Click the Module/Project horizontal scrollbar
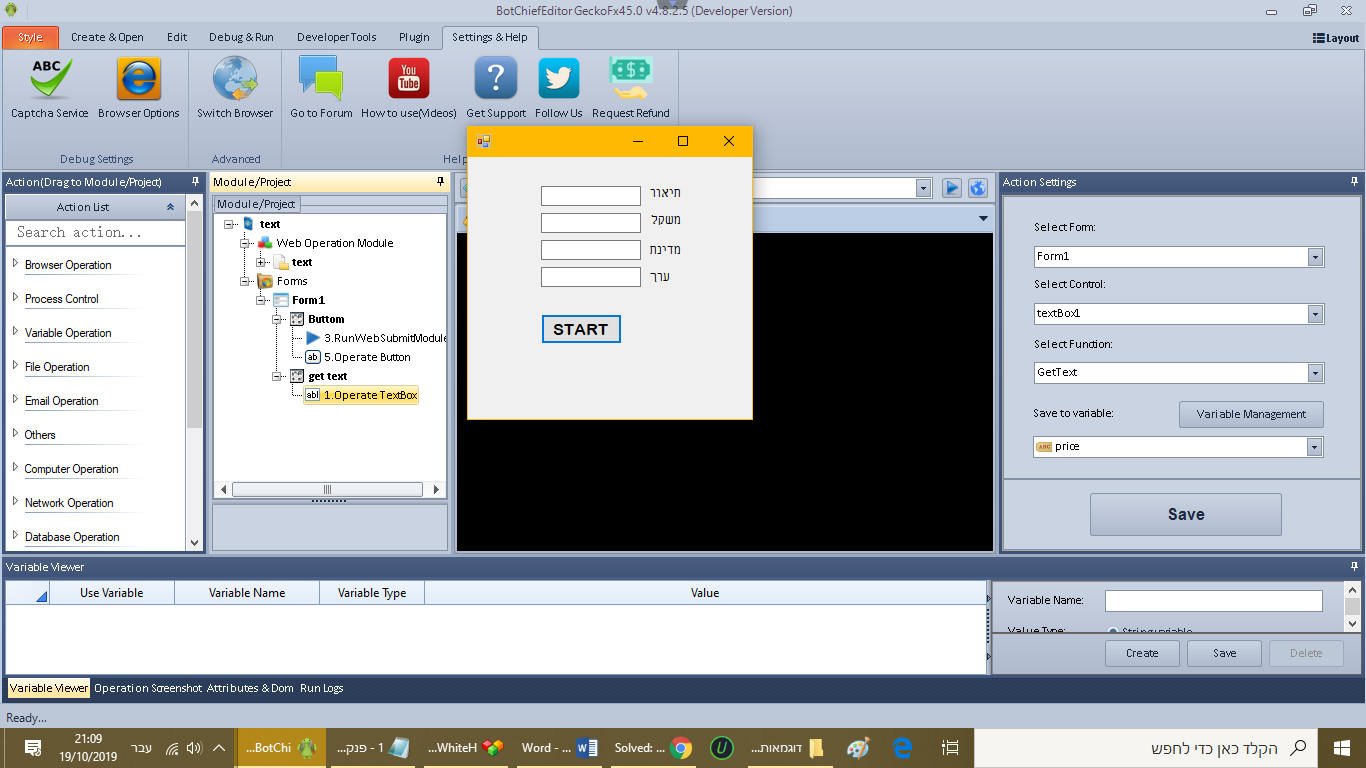 point(328,490)
